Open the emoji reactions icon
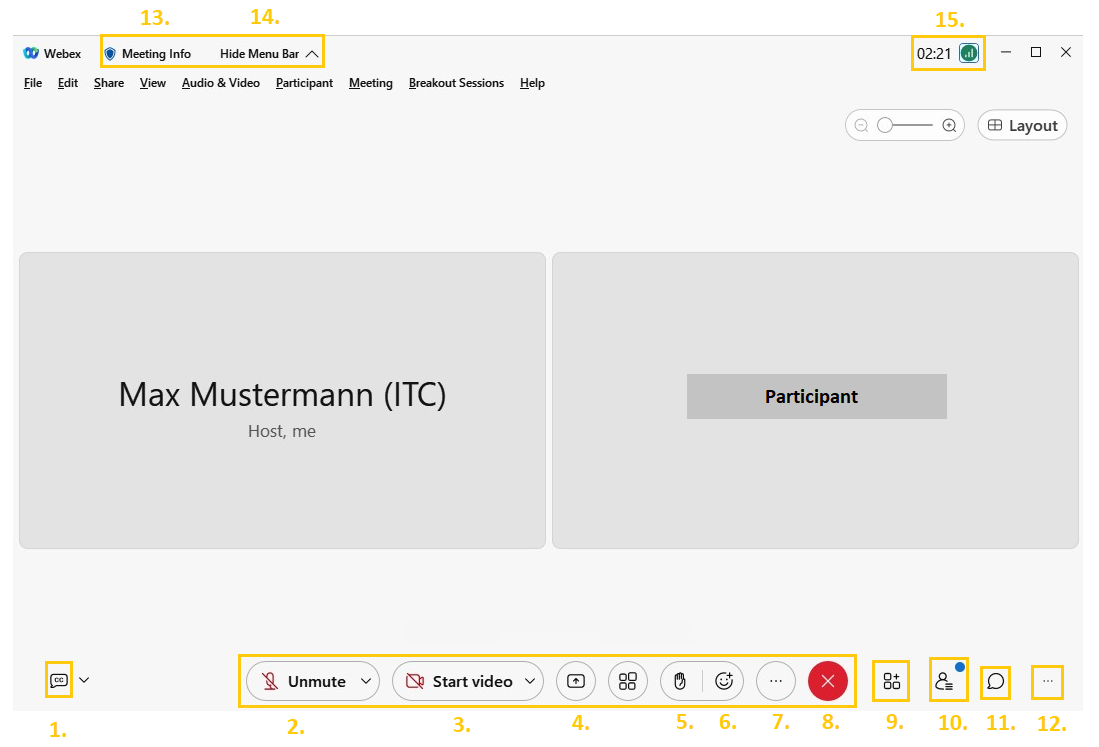Screen dimensions: 1099x747 click(x=725, y=681)
